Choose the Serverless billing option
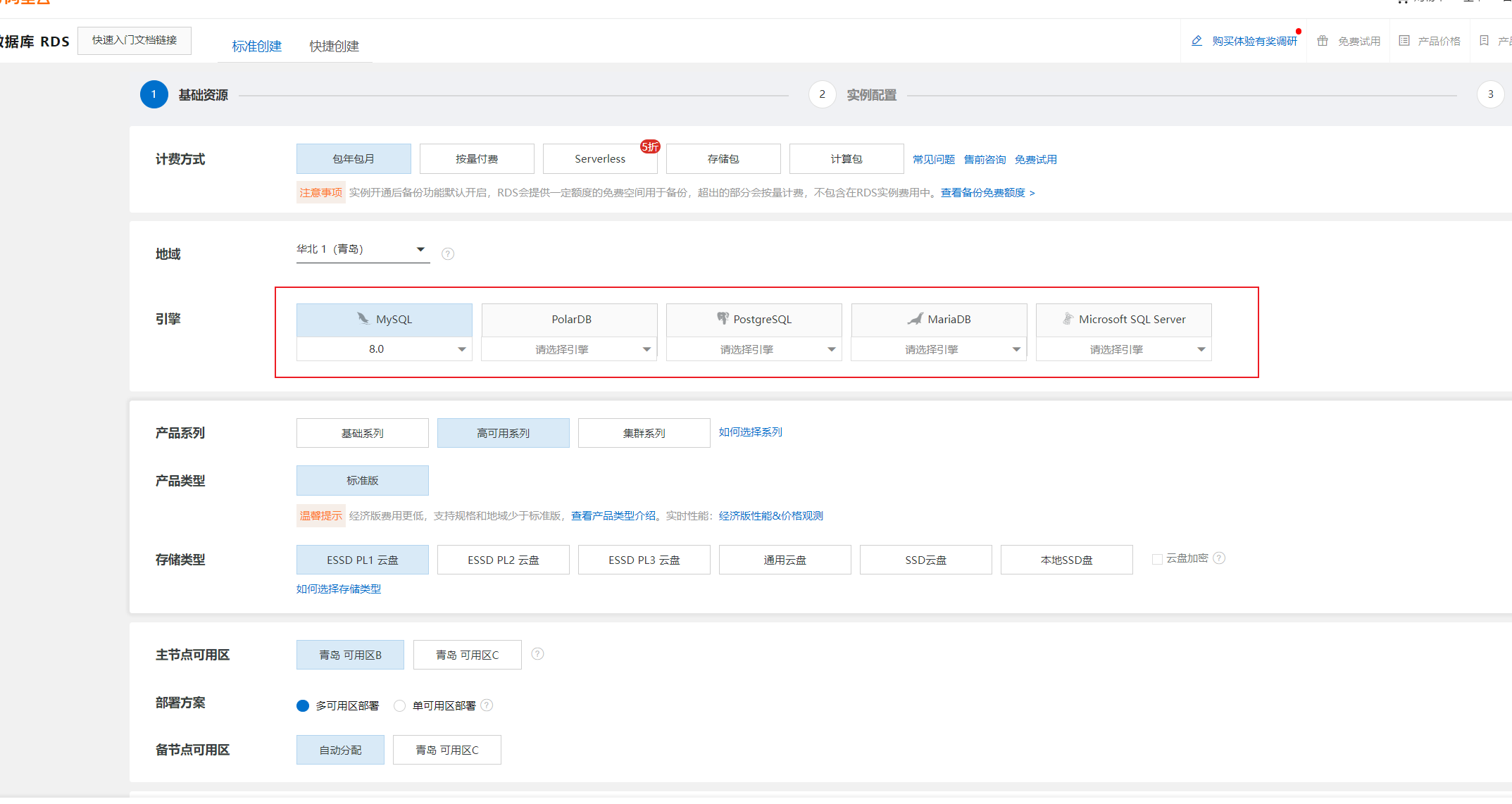Screen dimensions: 1512x804 pos(599,159)
